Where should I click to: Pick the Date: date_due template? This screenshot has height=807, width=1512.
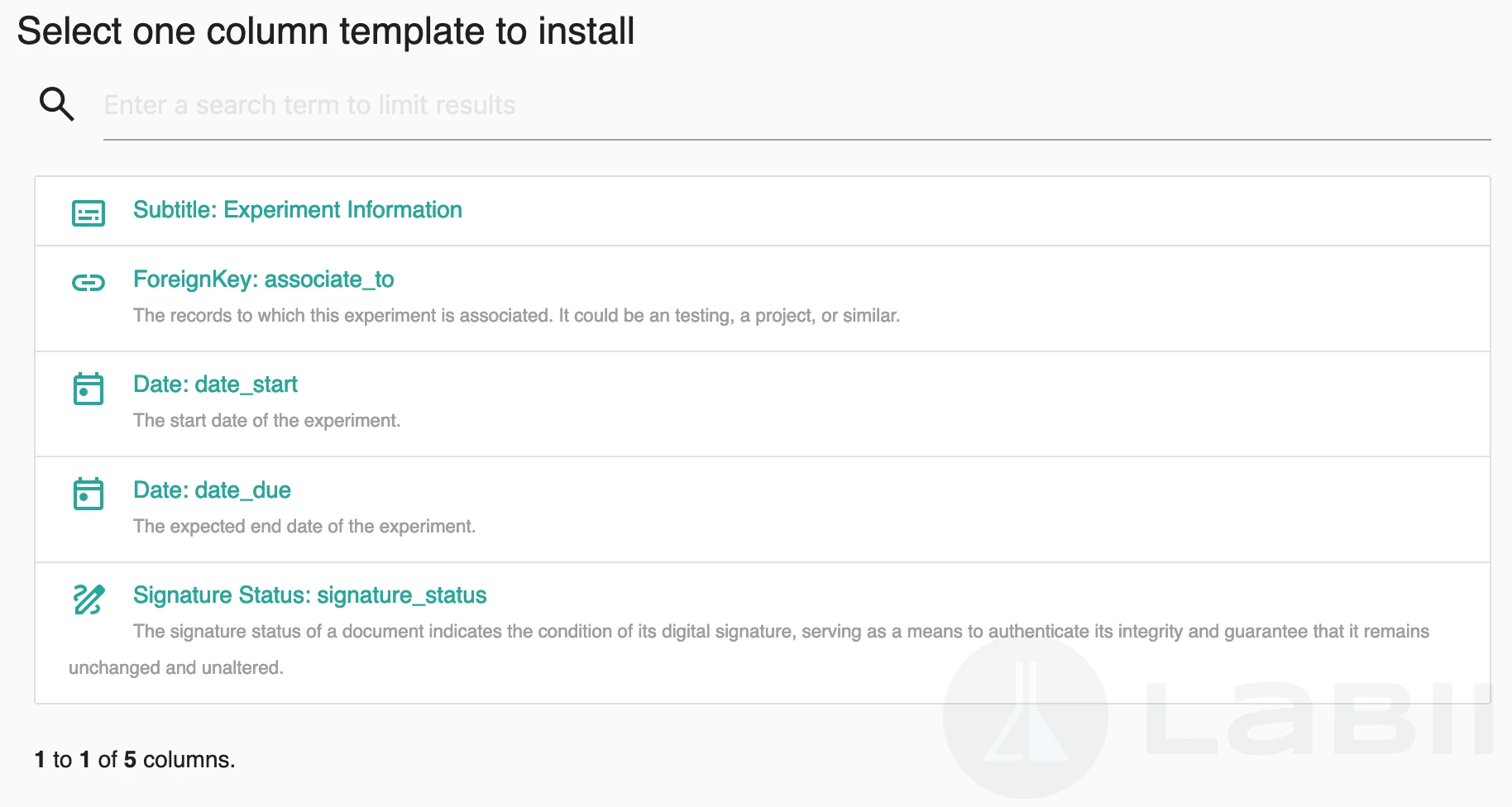tap(212, 490)
